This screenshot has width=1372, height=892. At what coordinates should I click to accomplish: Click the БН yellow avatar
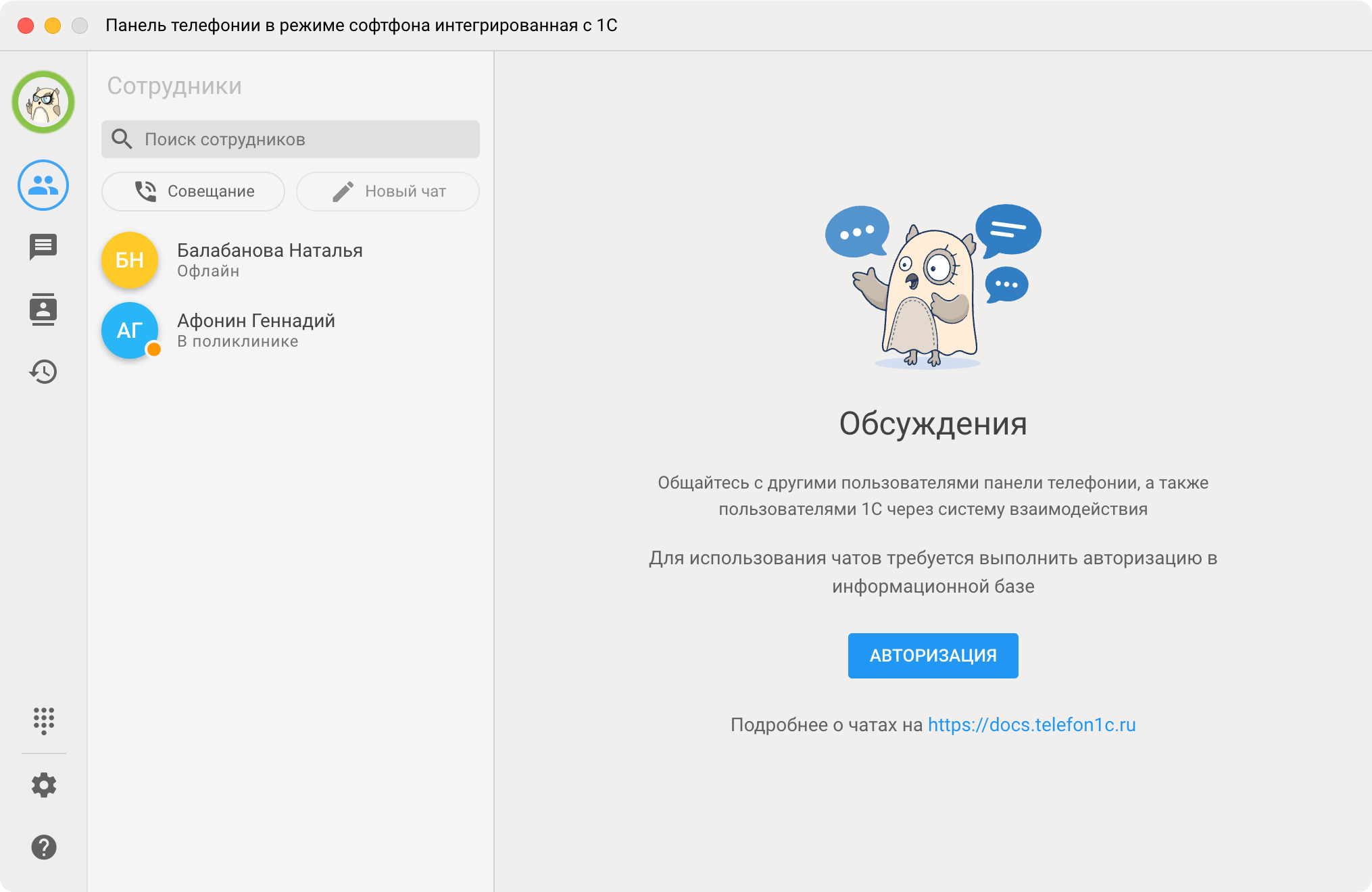[x=130, y=260]
